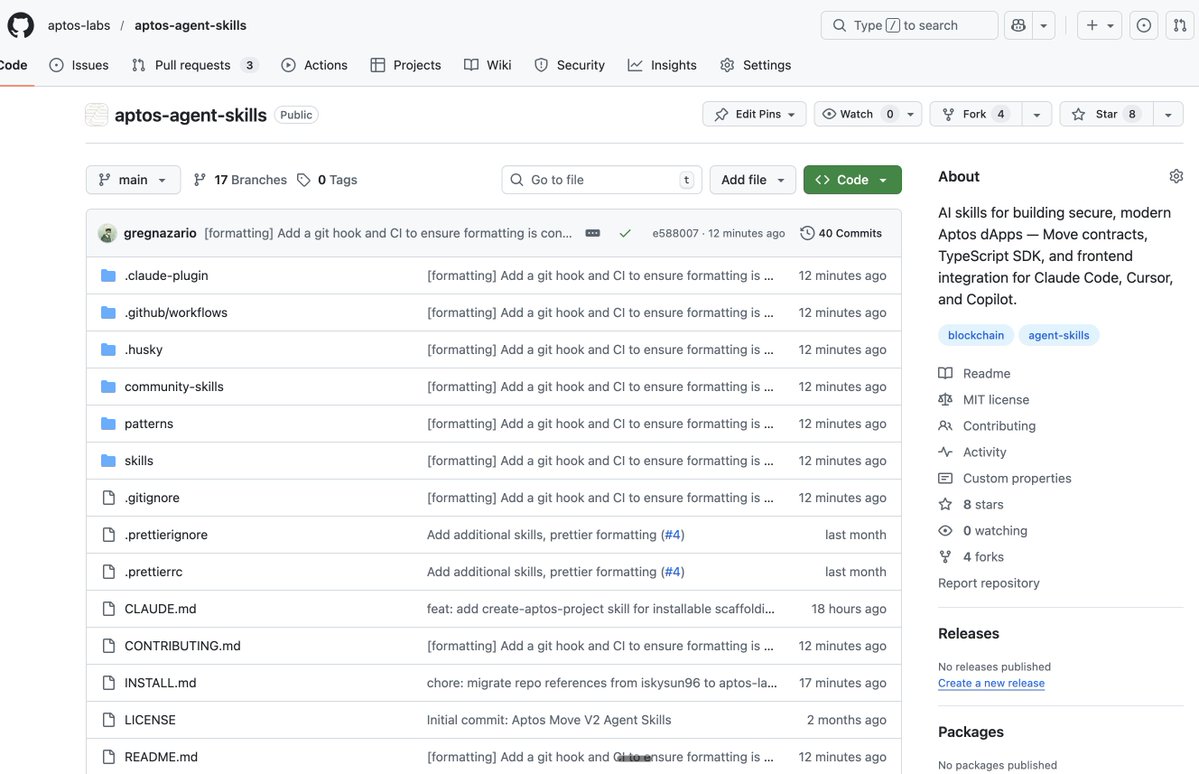Expand the star lists dropdown arrow
1199x774 pixels.
click(1168, 114)
